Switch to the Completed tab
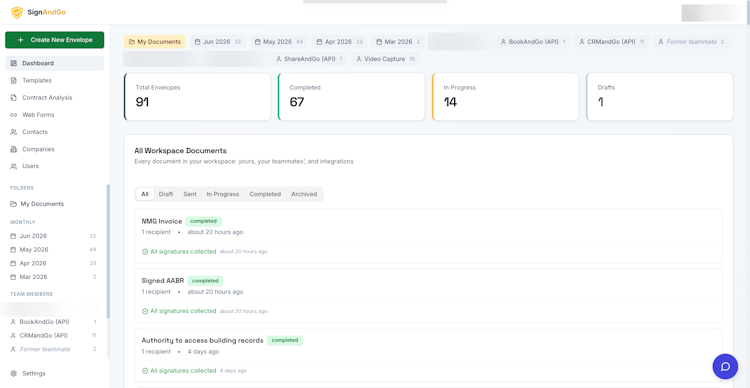Image resolution: width=750 pixels, height=388 pixels. click(265, 194)
